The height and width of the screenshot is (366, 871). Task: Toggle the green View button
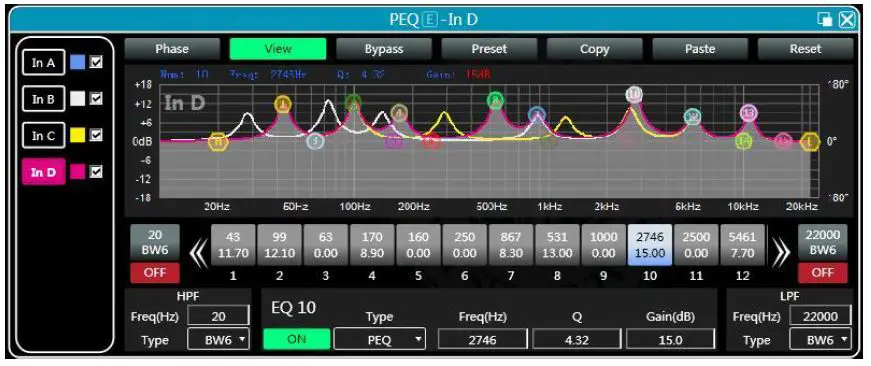coord(278,48)
